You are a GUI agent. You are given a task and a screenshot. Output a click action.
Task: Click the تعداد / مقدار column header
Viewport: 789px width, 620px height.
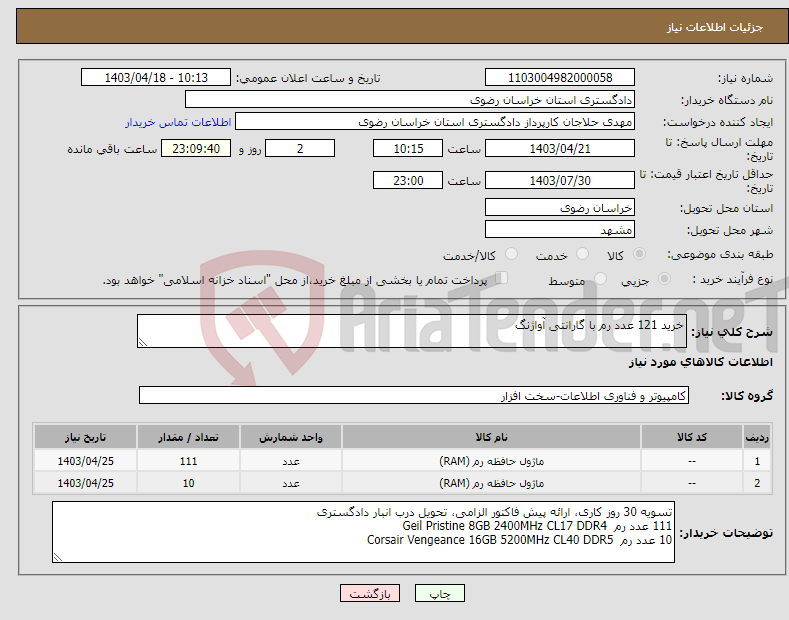point(188,437)
